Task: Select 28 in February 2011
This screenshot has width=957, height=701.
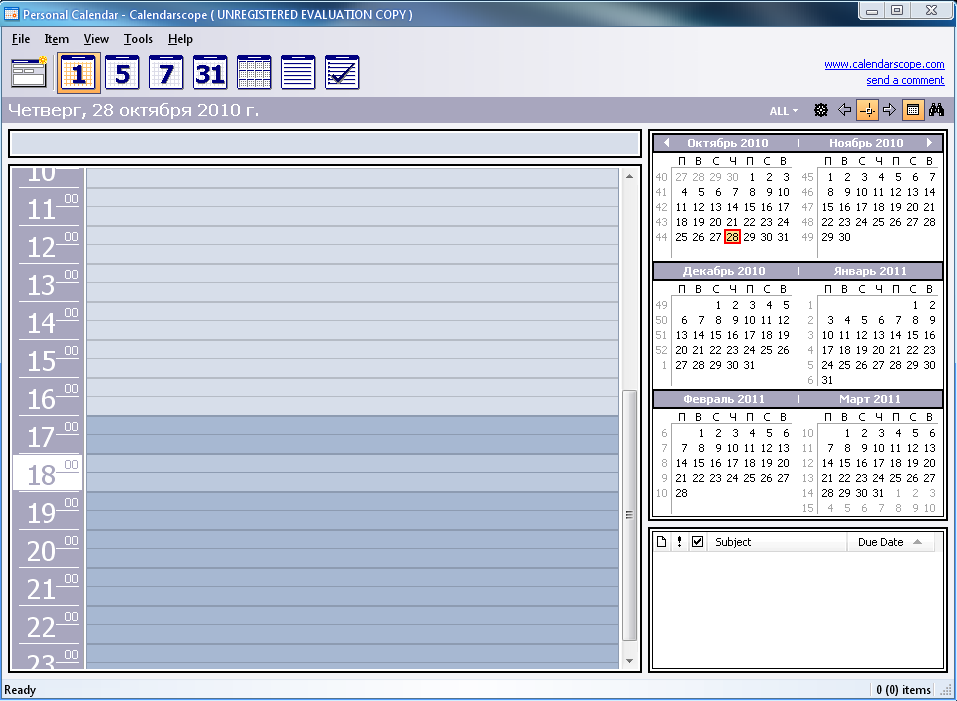Action: click(681, 493)
